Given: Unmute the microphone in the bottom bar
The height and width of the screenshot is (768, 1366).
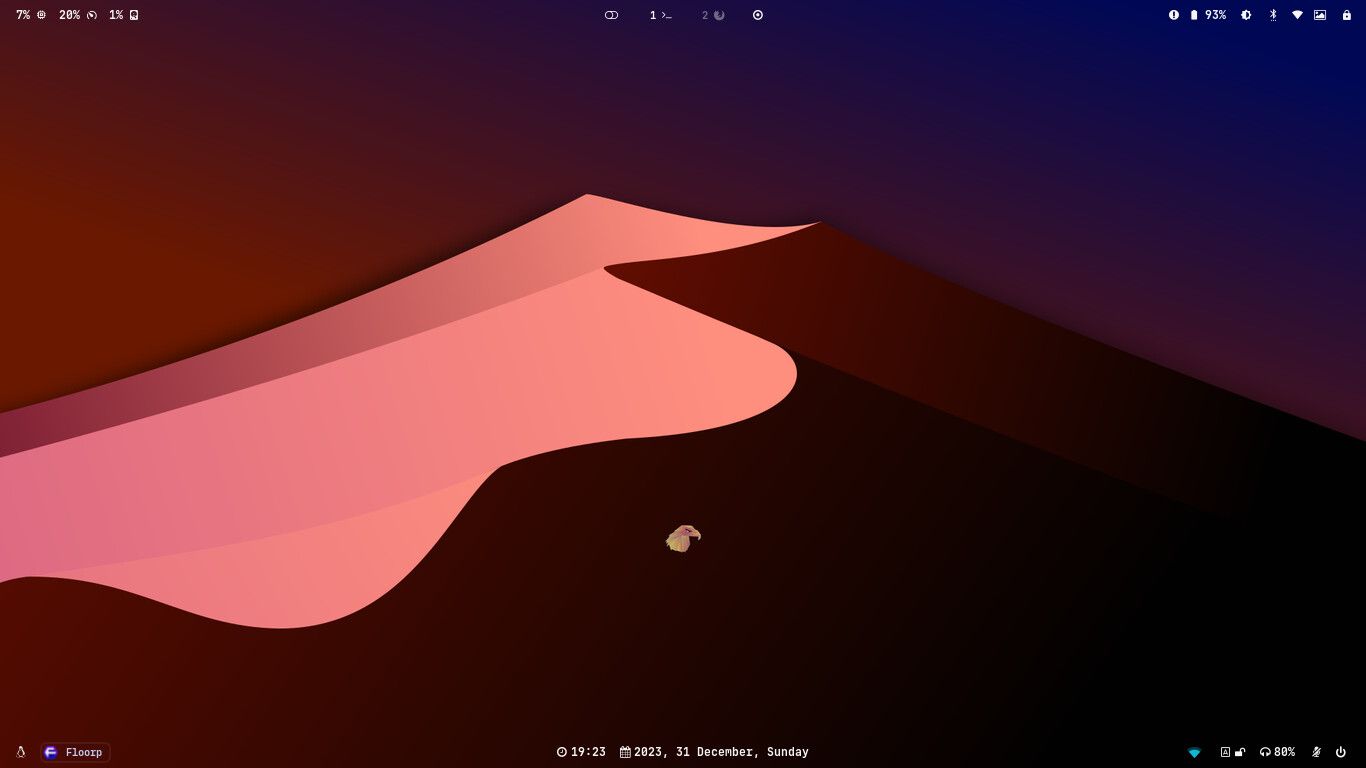Looking at the screenshot, I should click(1316, 752).
